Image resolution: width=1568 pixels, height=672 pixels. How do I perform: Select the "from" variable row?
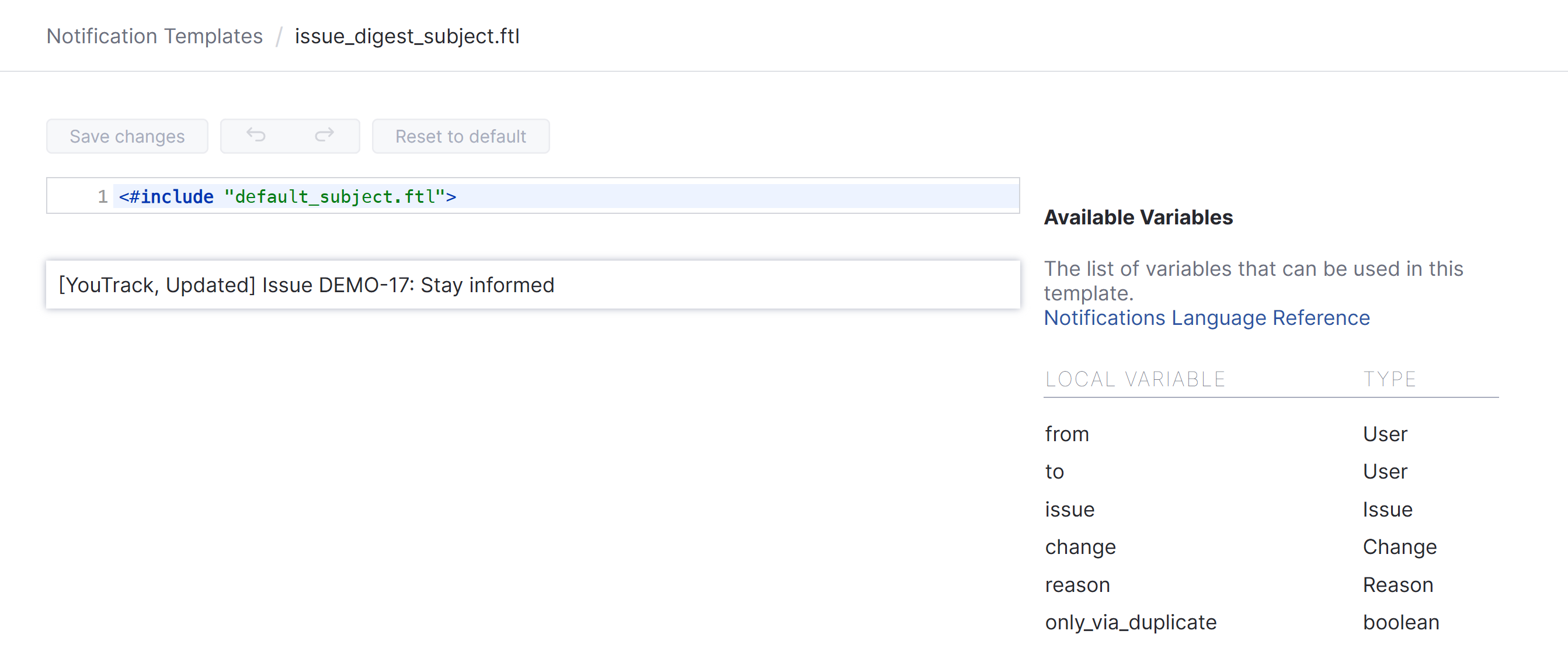click(x=1067, y=434)
